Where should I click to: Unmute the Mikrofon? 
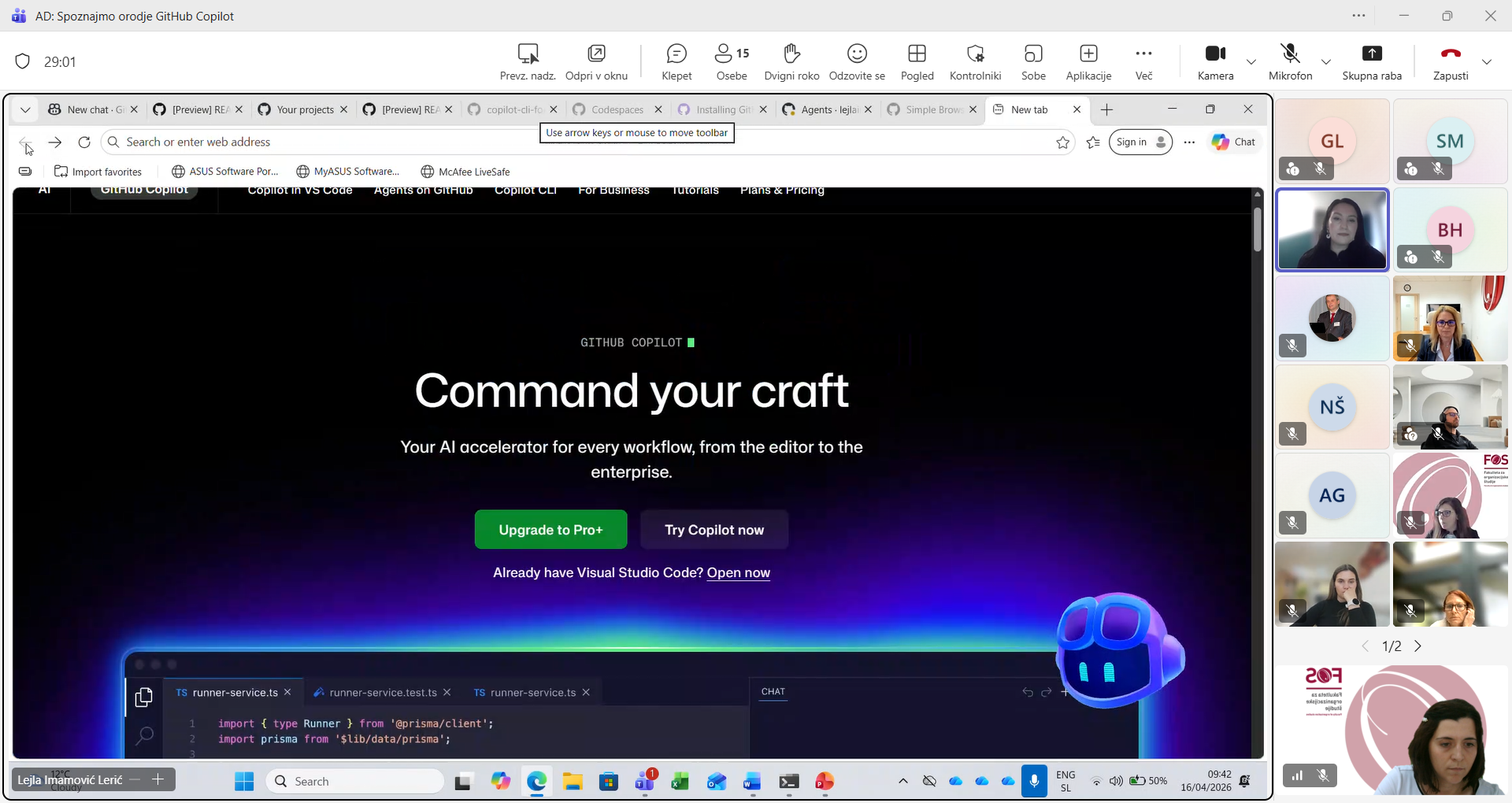pyautogui.click(x=1290, y=61)
